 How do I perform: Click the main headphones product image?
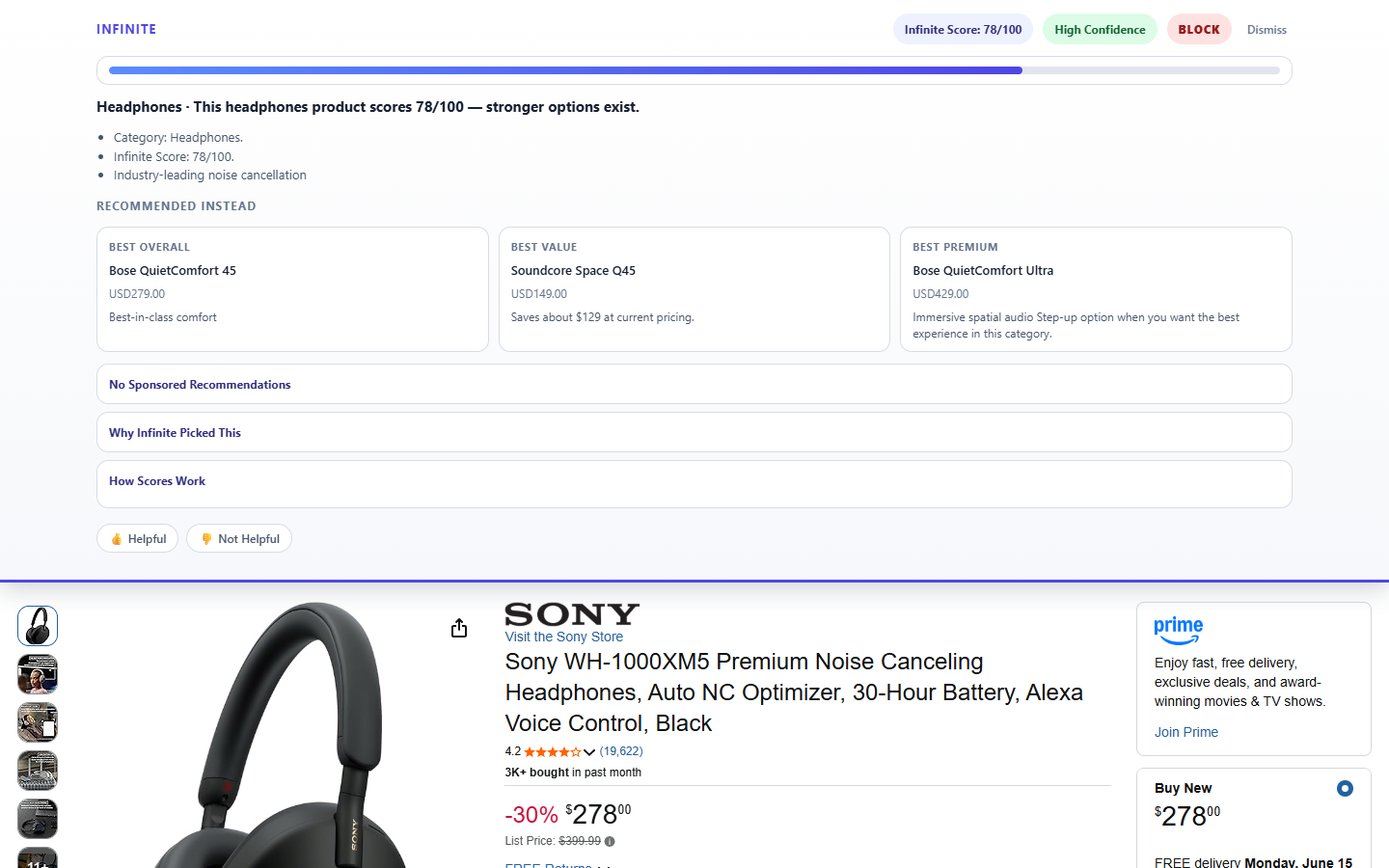click(280, 735)
